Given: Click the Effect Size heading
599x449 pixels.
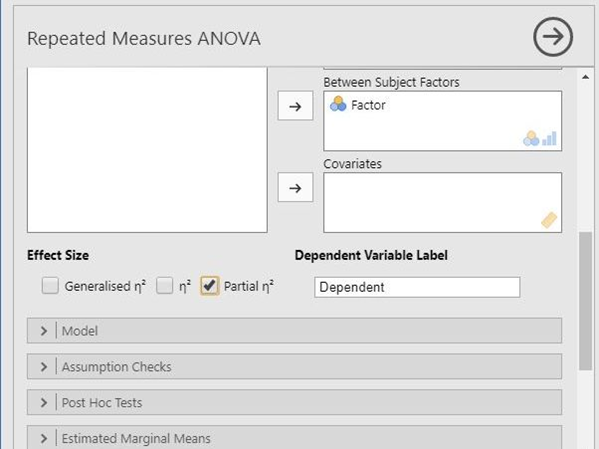Looking at the screenshot, I should click(58, 255).
